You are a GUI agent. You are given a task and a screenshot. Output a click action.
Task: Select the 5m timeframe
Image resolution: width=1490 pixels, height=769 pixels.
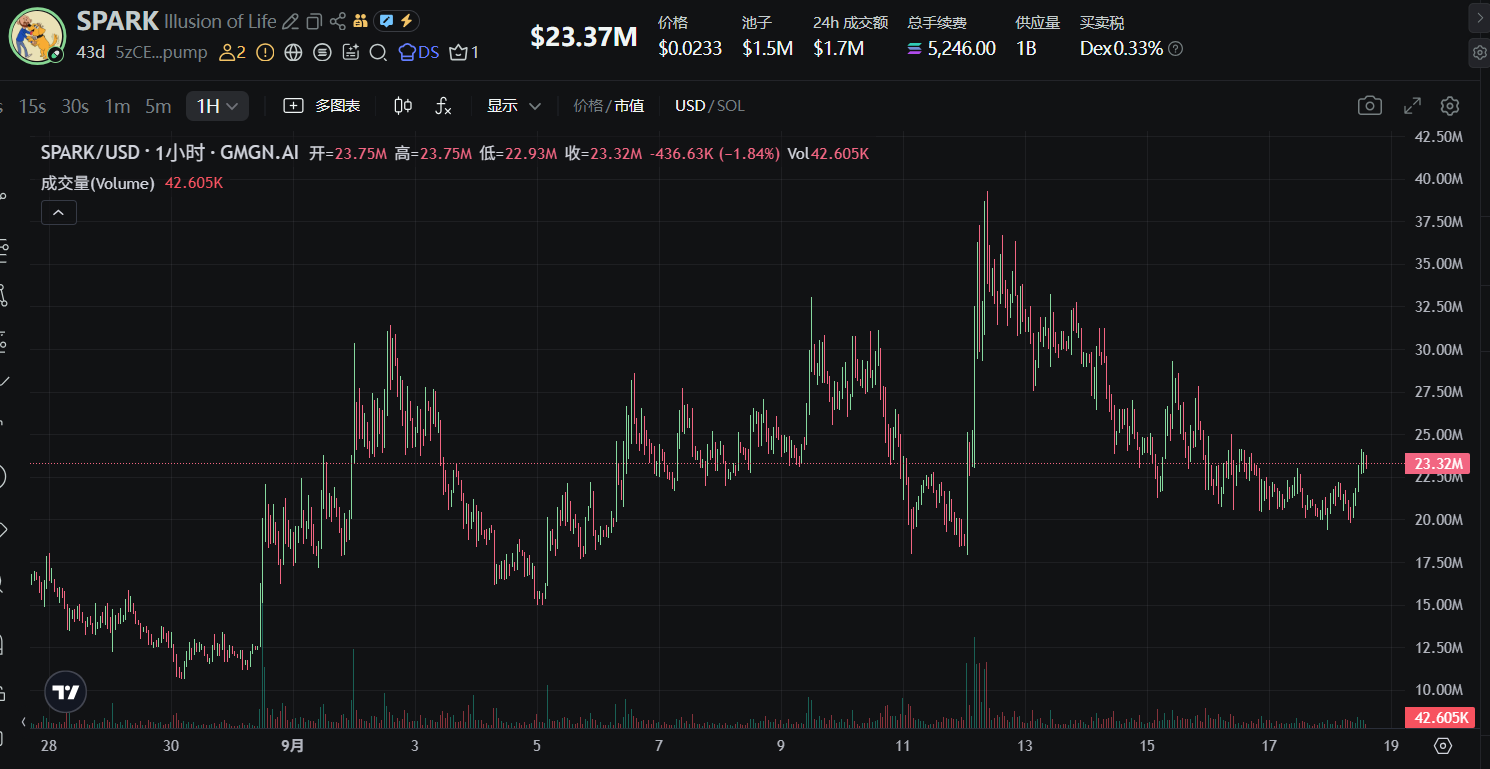tap(158, 106)
